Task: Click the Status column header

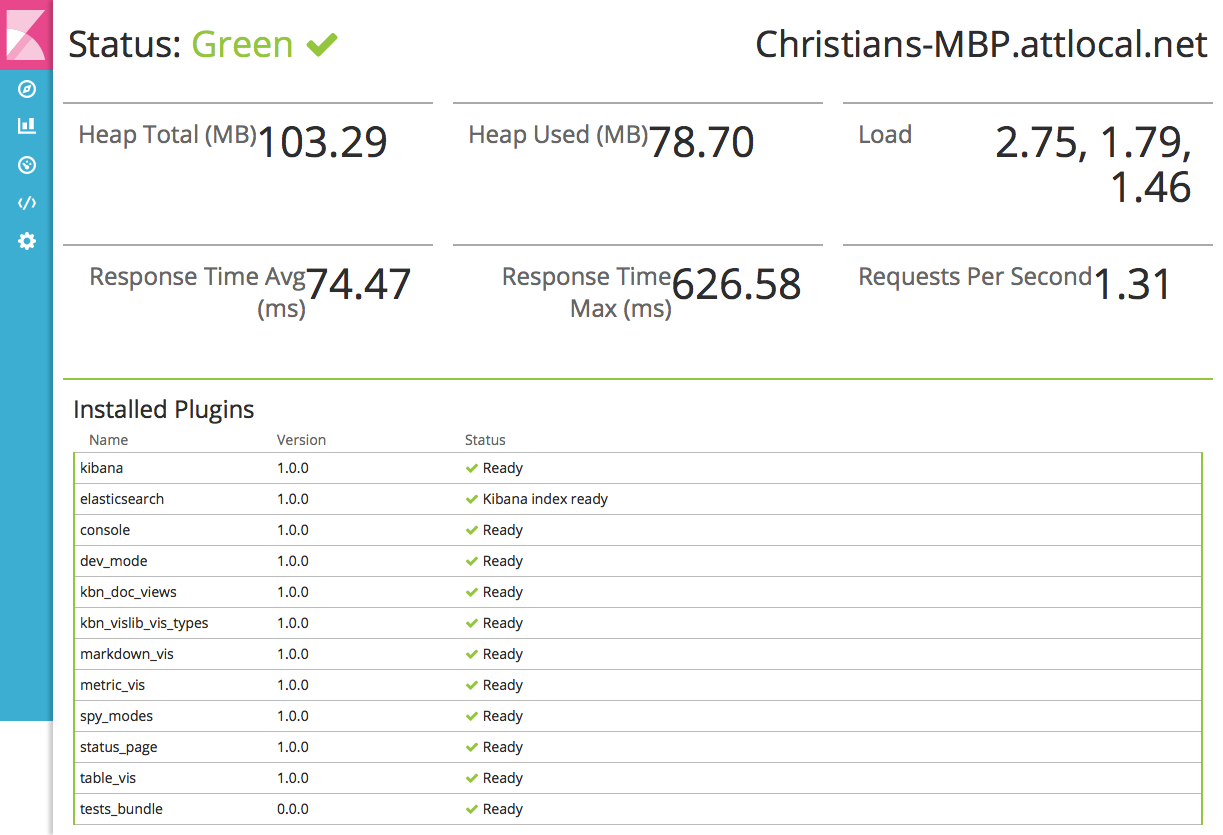Action: 485,440
